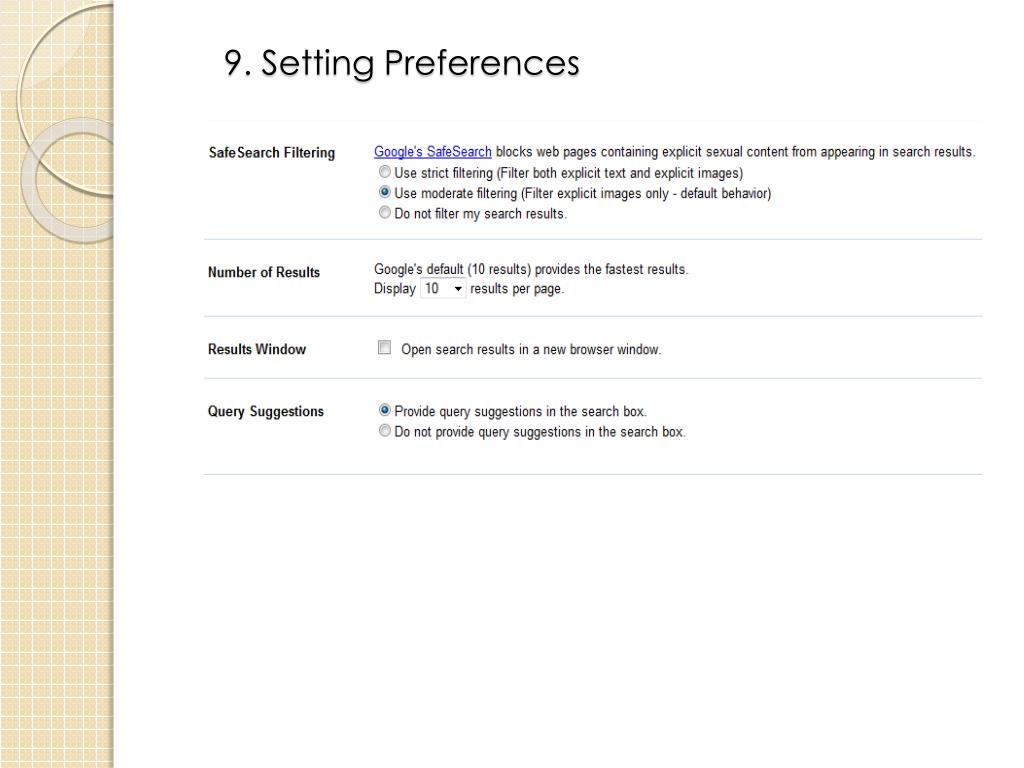Click the '9. Setting Preferences' slide title
The height and width of the screenshot is (768, 1024).
click(x=402, y=63)
